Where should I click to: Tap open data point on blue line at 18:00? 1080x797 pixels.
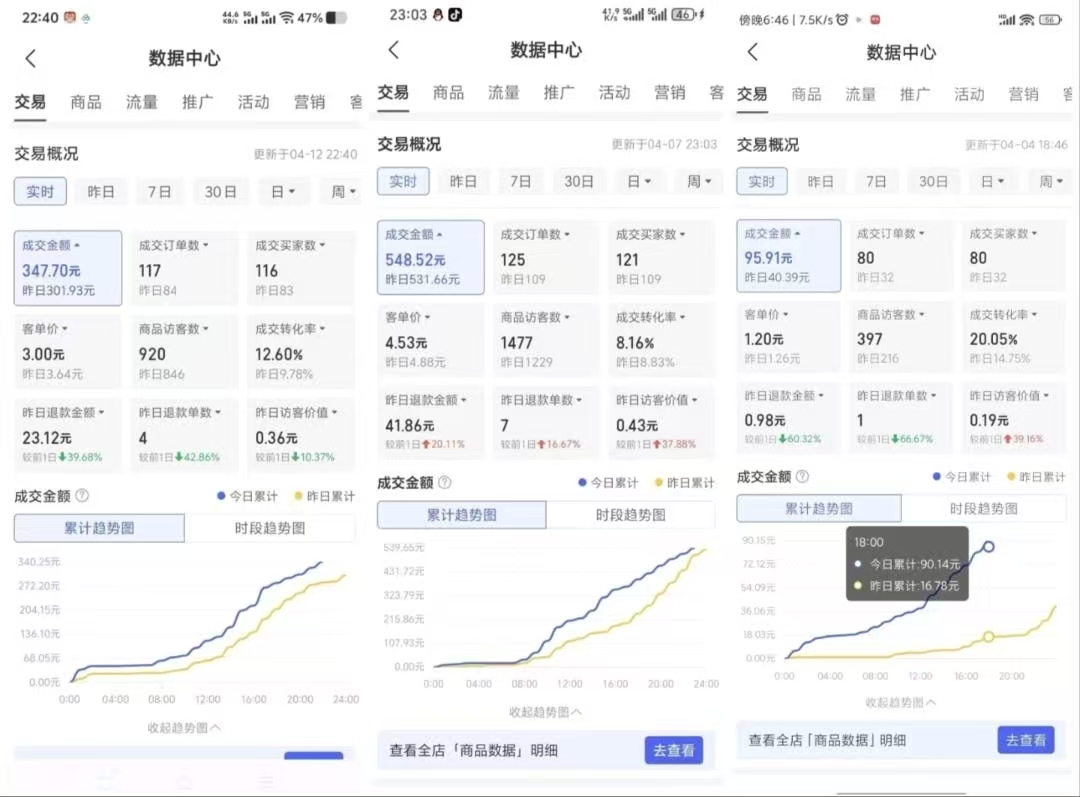(x=988, y=546)
